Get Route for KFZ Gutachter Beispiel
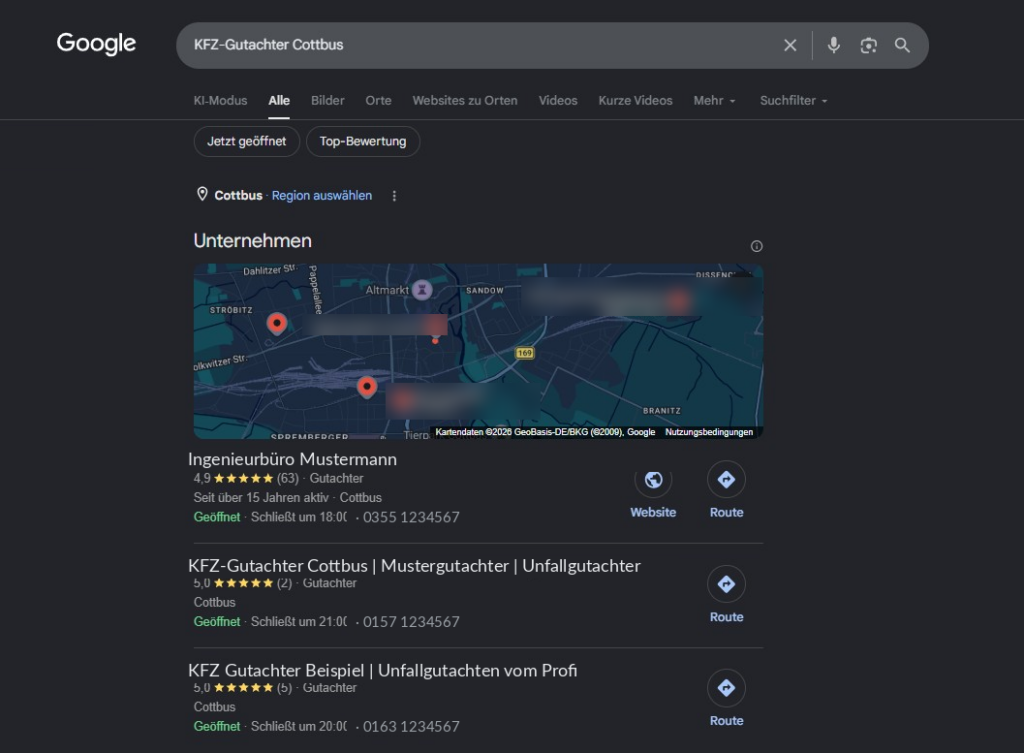Viewport: 1024px width, 753px height. (x=726, y=688)
